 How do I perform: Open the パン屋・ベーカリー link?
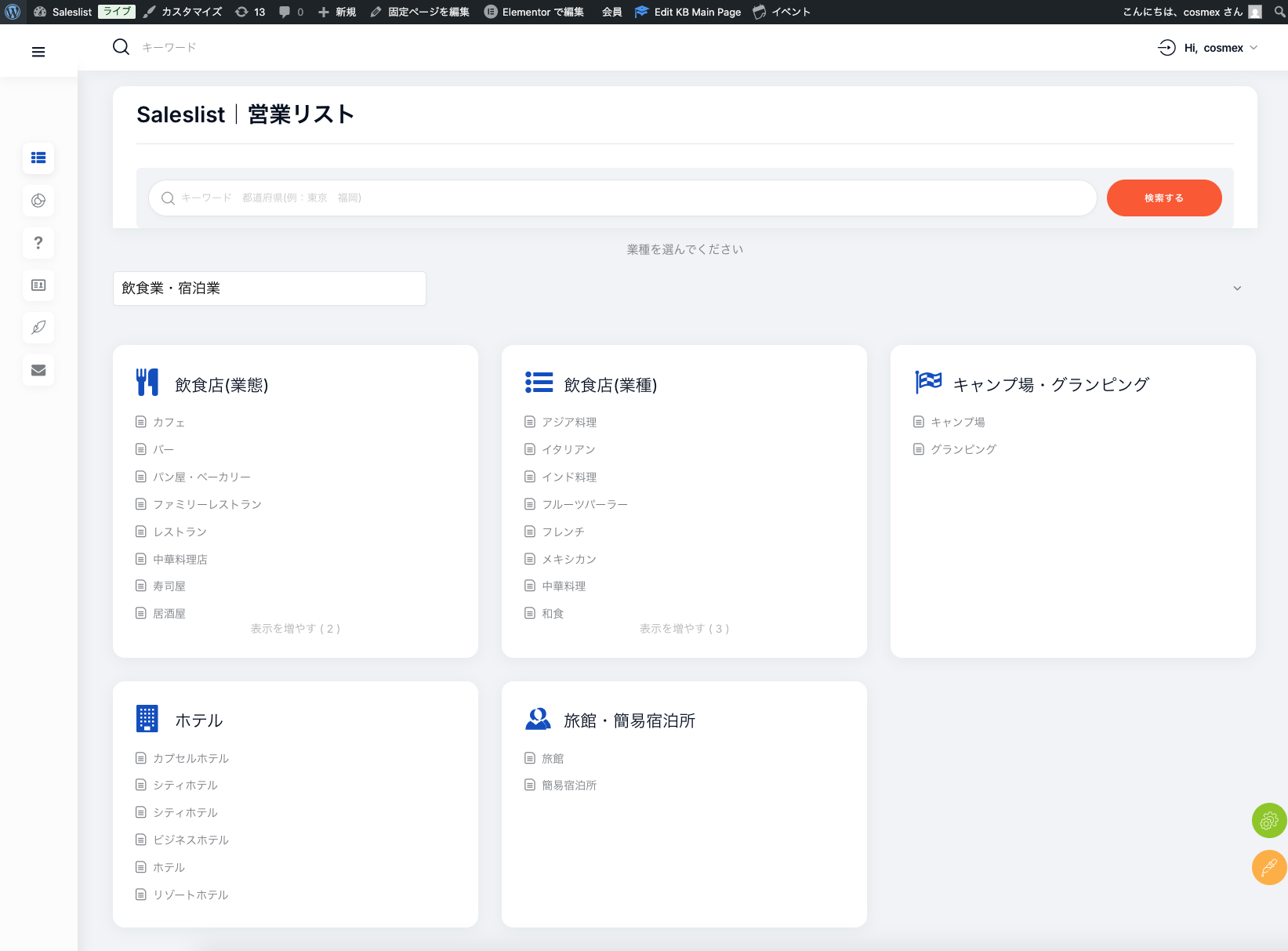tap(202, 477)
